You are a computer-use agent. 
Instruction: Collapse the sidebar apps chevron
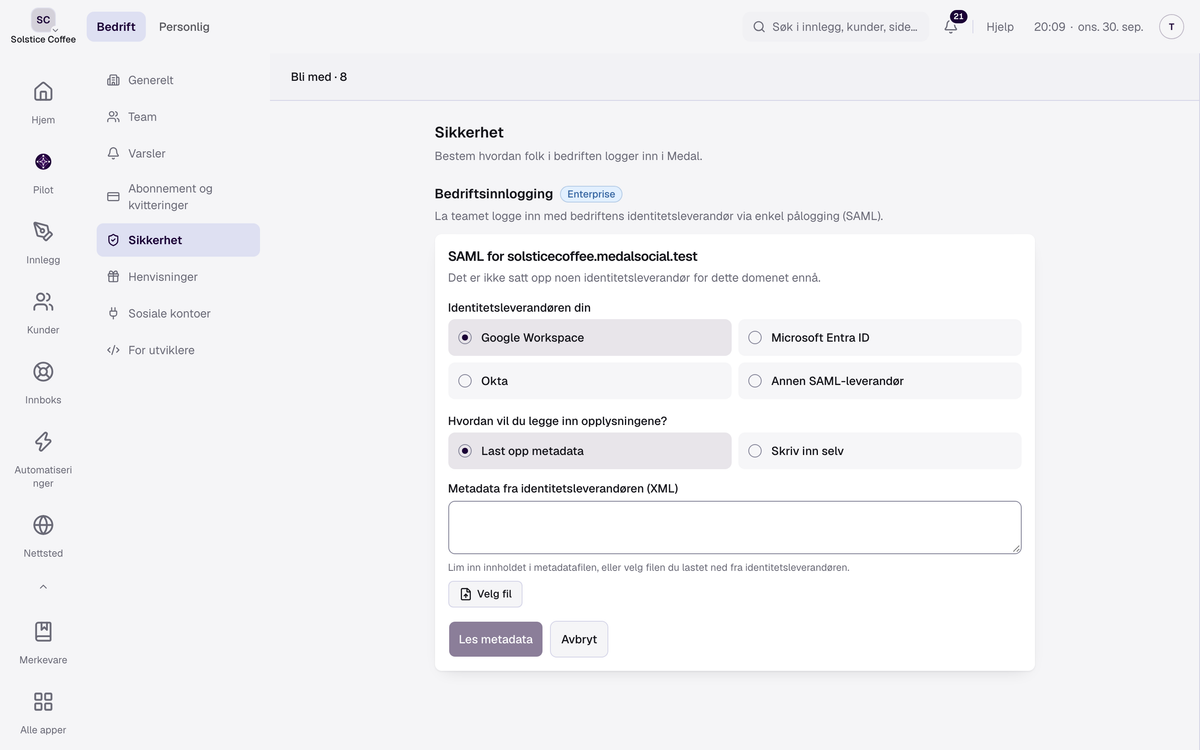click(43, 587)
